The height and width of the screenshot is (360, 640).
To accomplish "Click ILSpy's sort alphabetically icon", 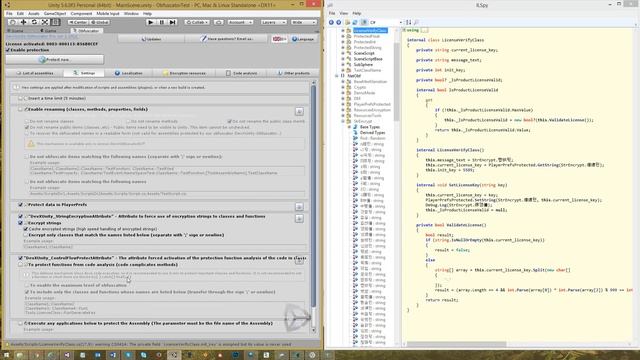I will tap(409, 22).
